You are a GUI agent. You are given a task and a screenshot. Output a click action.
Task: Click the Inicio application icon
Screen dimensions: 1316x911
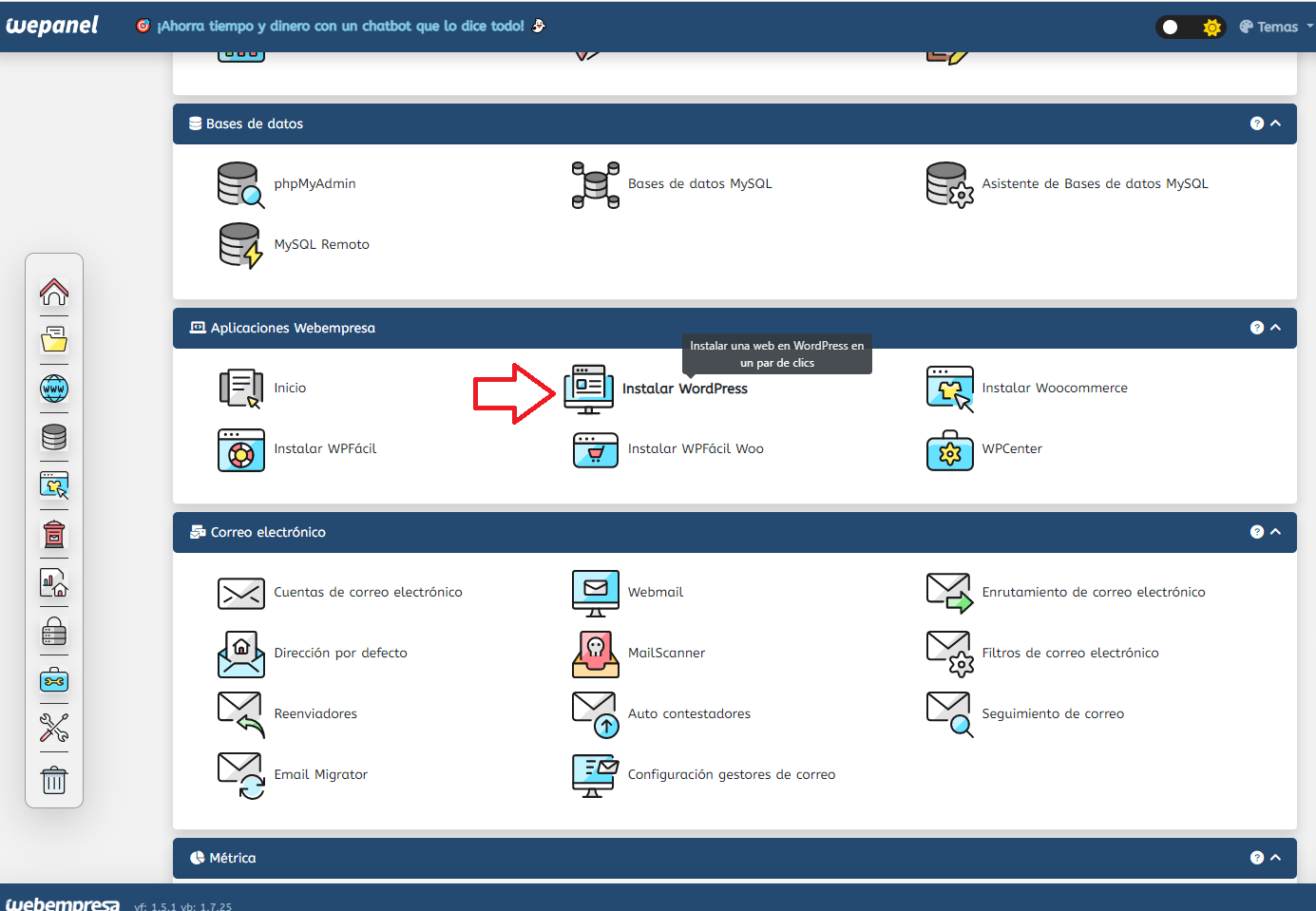pyautogui.click(x=240, y=389)
